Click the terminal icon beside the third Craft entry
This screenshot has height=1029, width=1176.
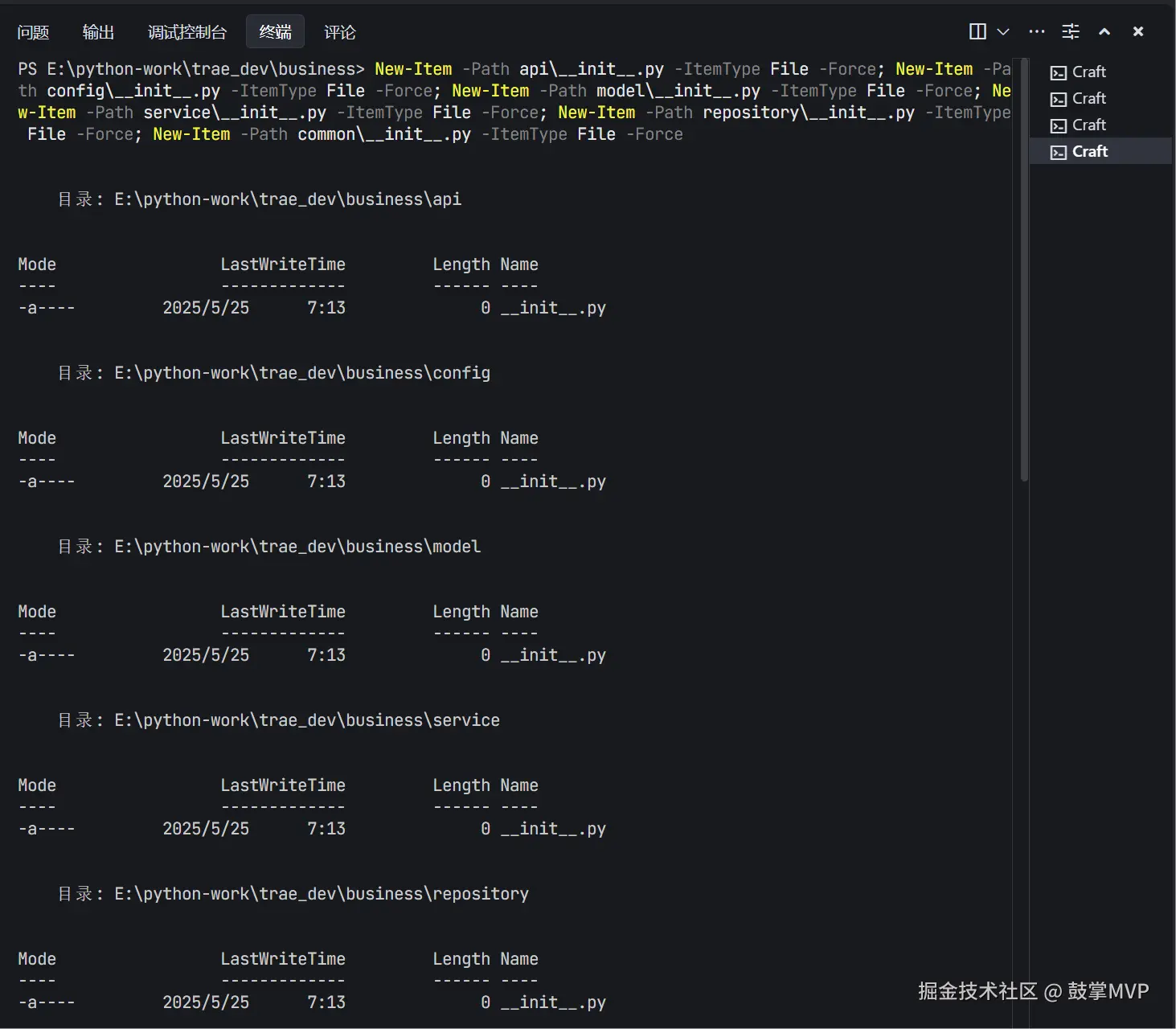click(x=1059, y=125)
